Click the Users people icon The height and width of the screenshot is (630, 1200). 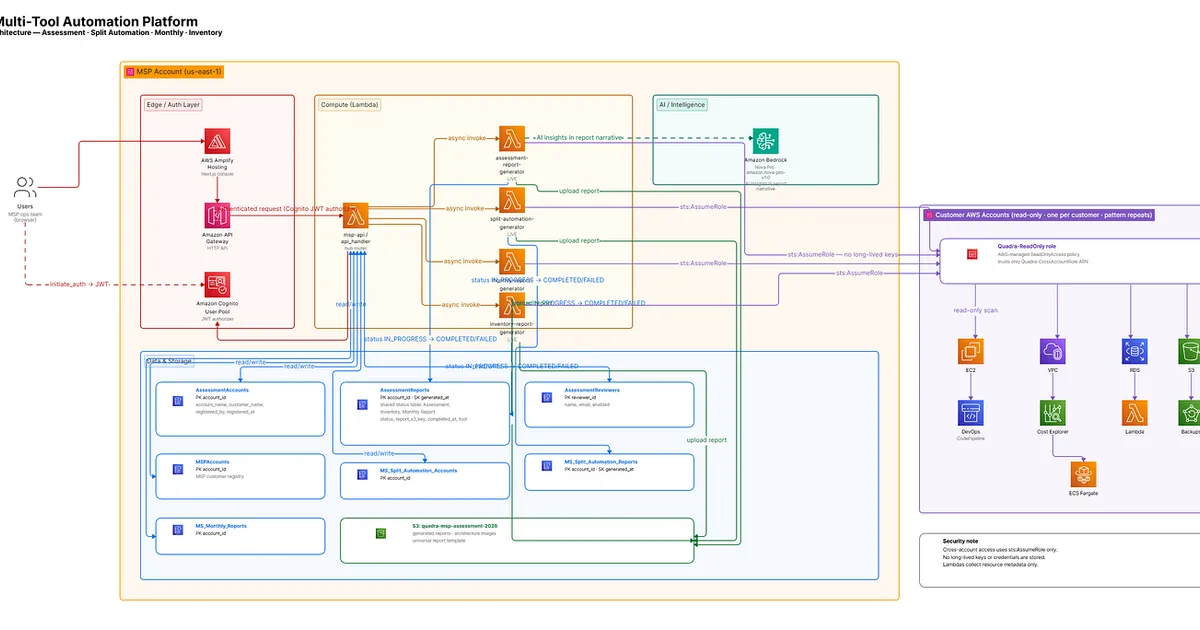coord(26,187)
